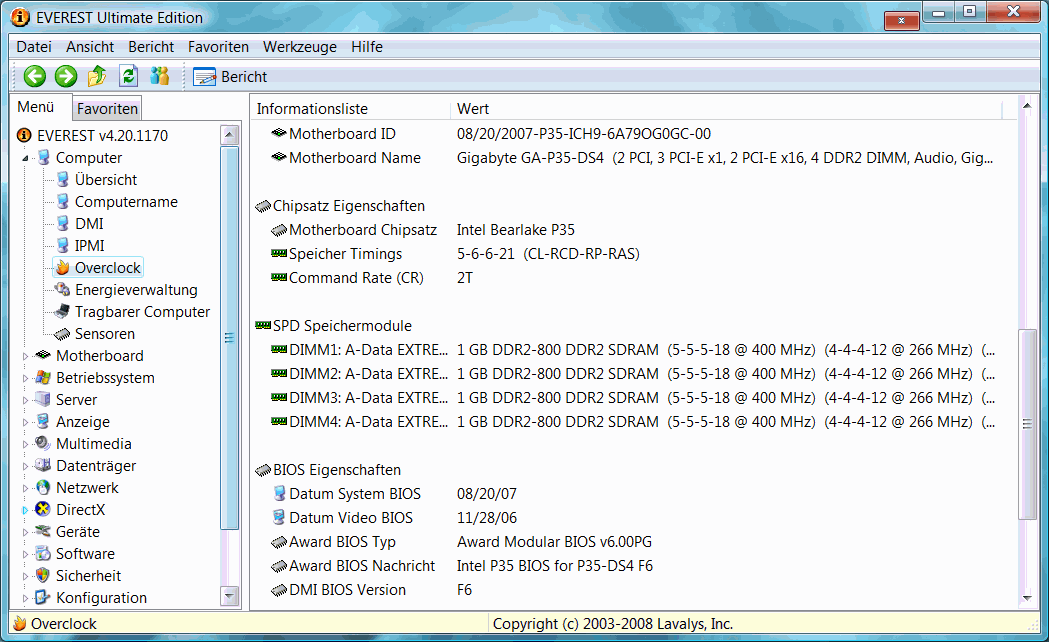
Task: Click the Refresh toolbar icon
Action: pos(128,76)
